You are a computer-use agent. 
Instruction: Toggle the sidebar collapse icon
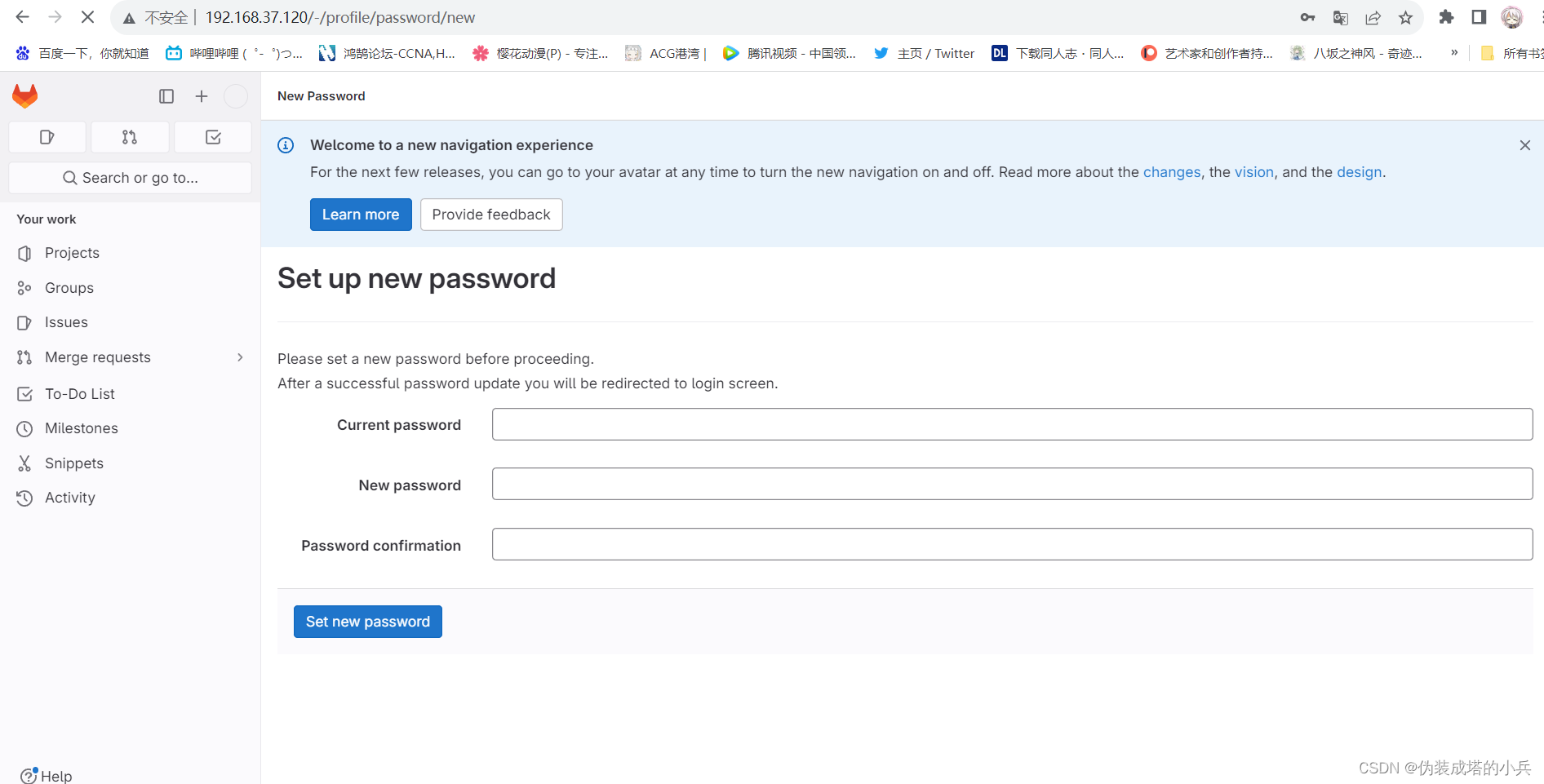point(166,96)
